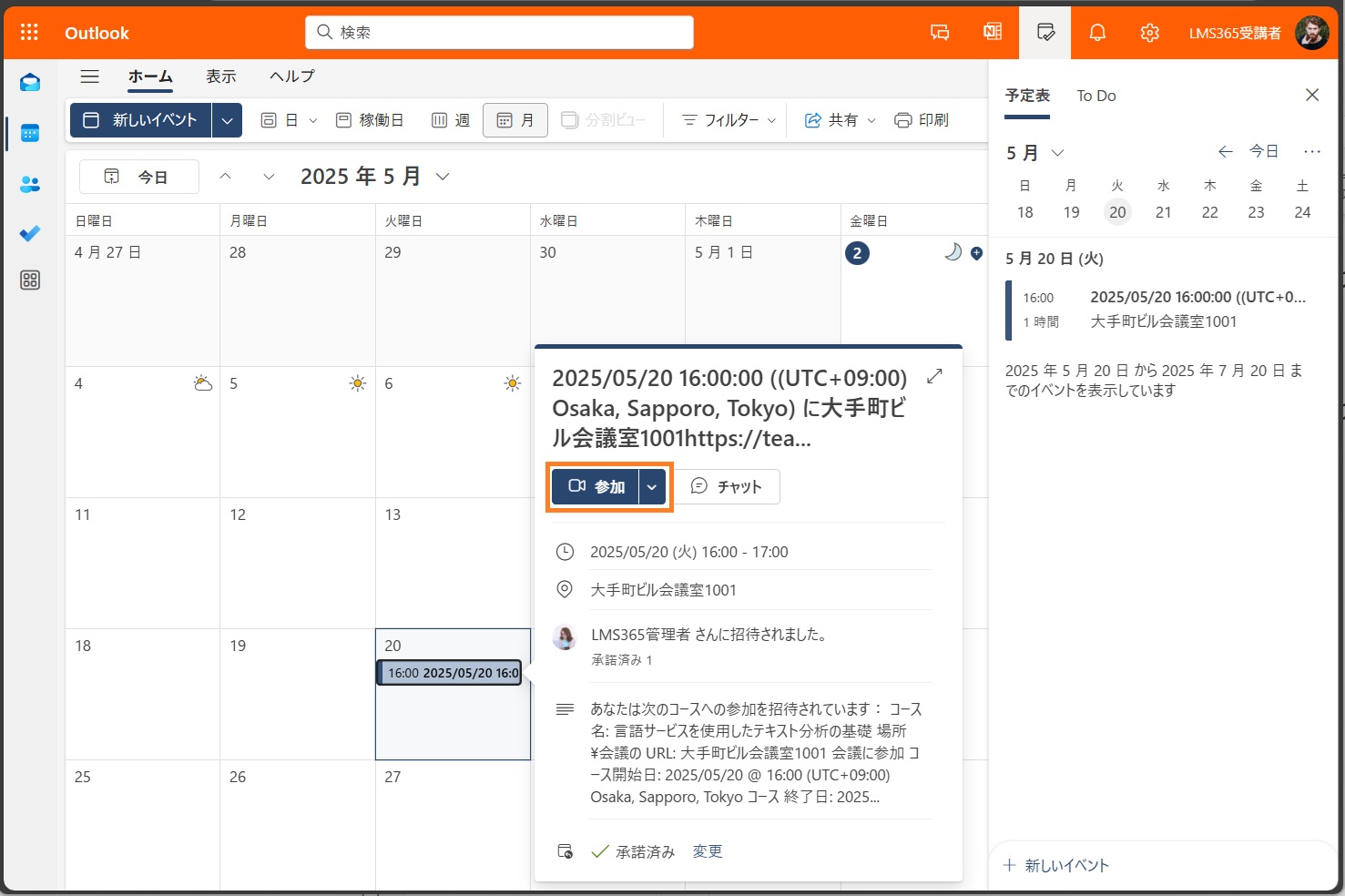Screen dimensions: 1345x896
Task: Open the Mail icon in left rail
Action: [30, 83]
